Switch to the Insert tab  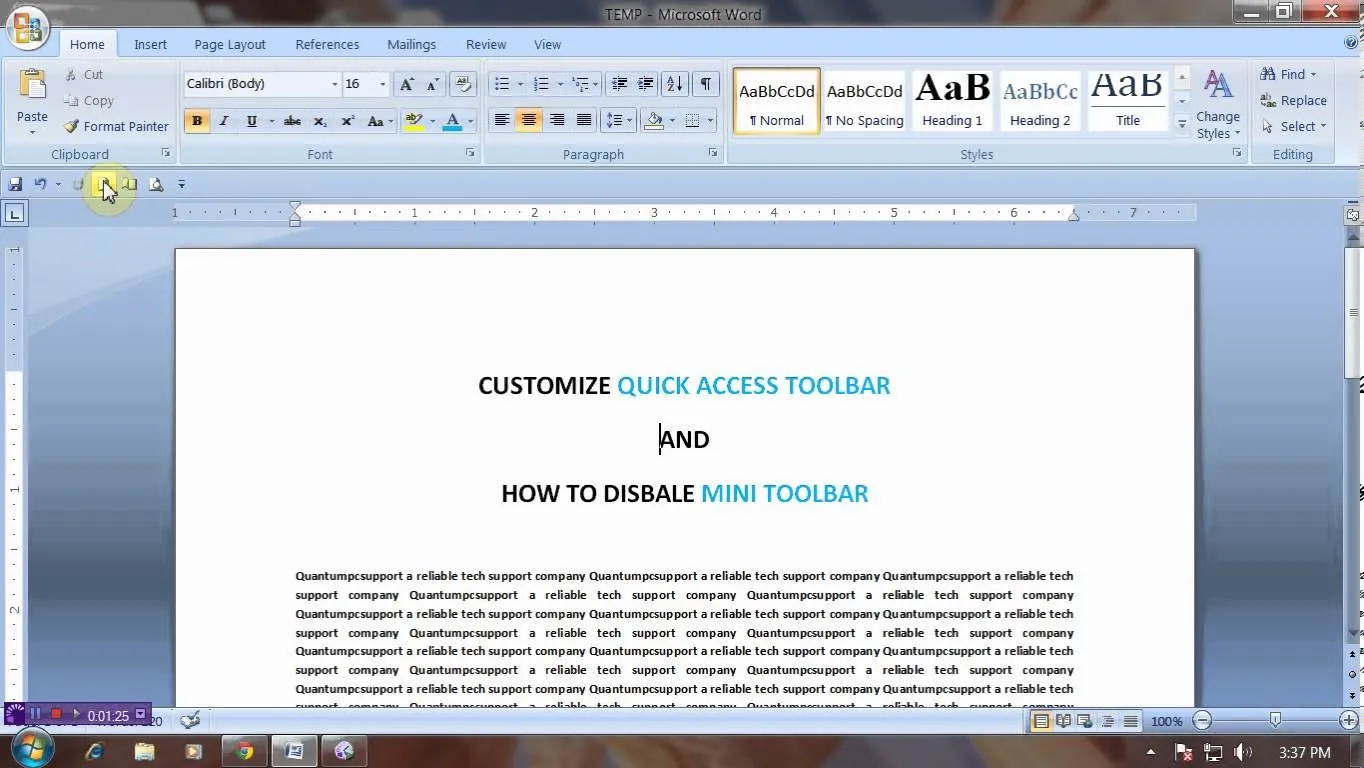click(151, 44)
